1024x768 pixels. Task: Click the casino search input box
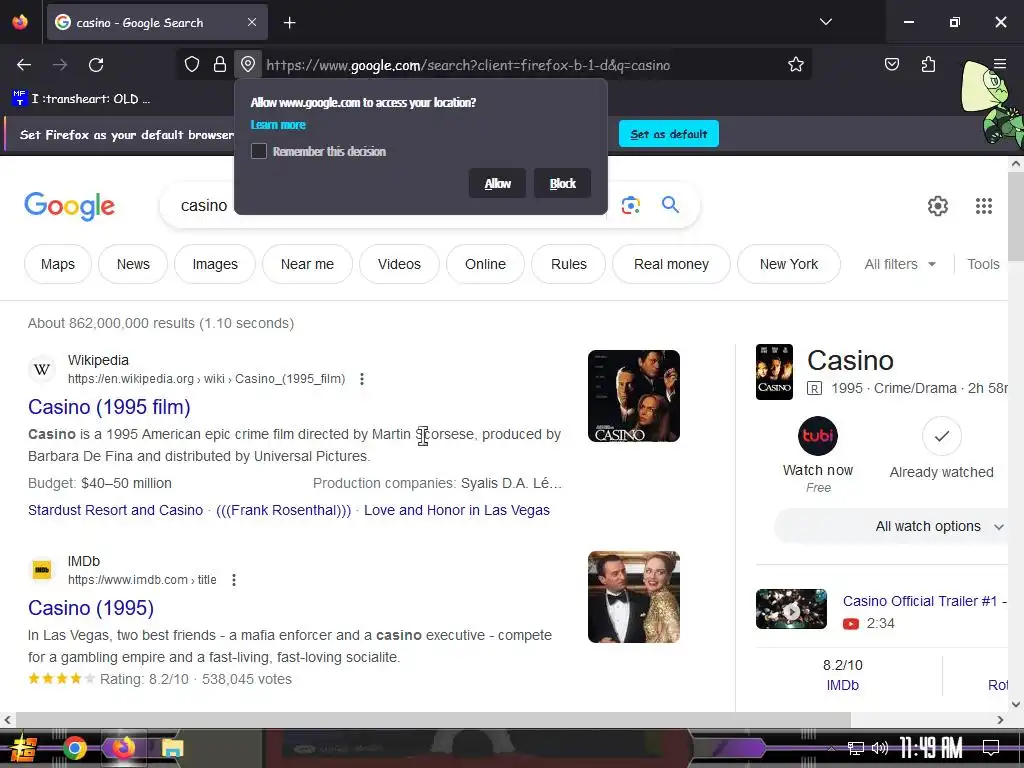[204, 205]
